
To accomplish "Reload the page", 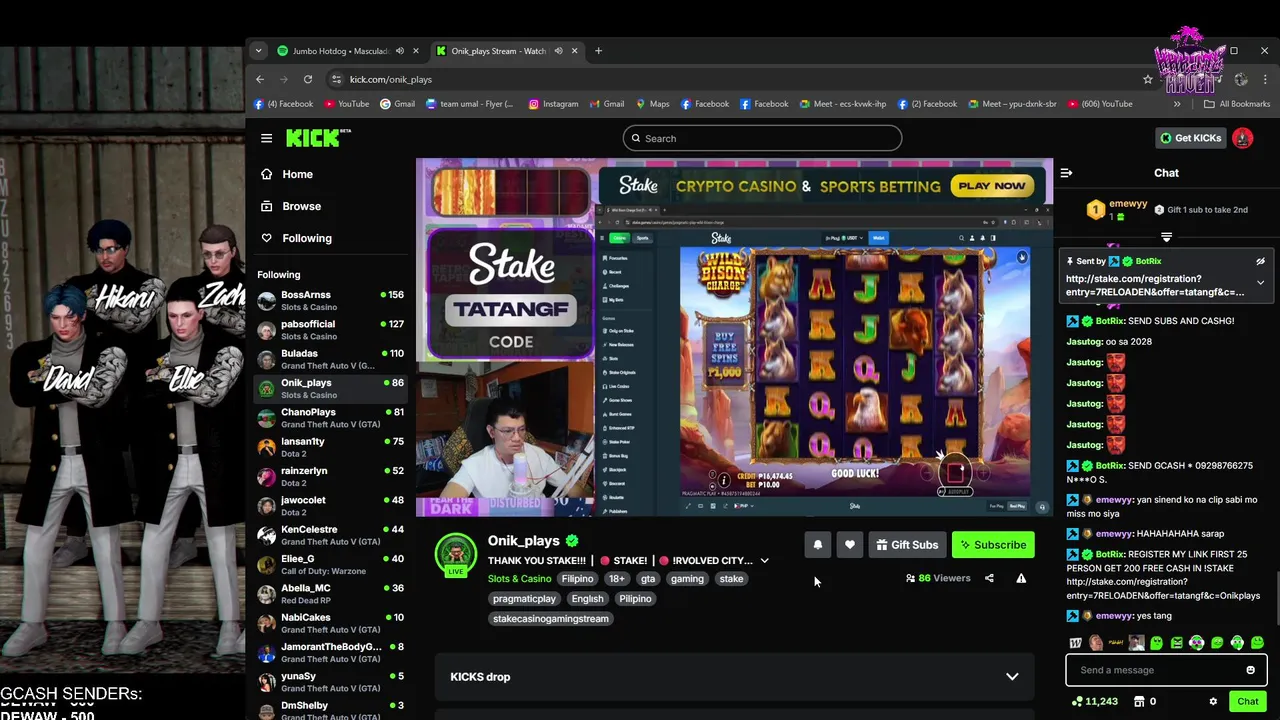I will pyautogui.click(x=308, y=79).
